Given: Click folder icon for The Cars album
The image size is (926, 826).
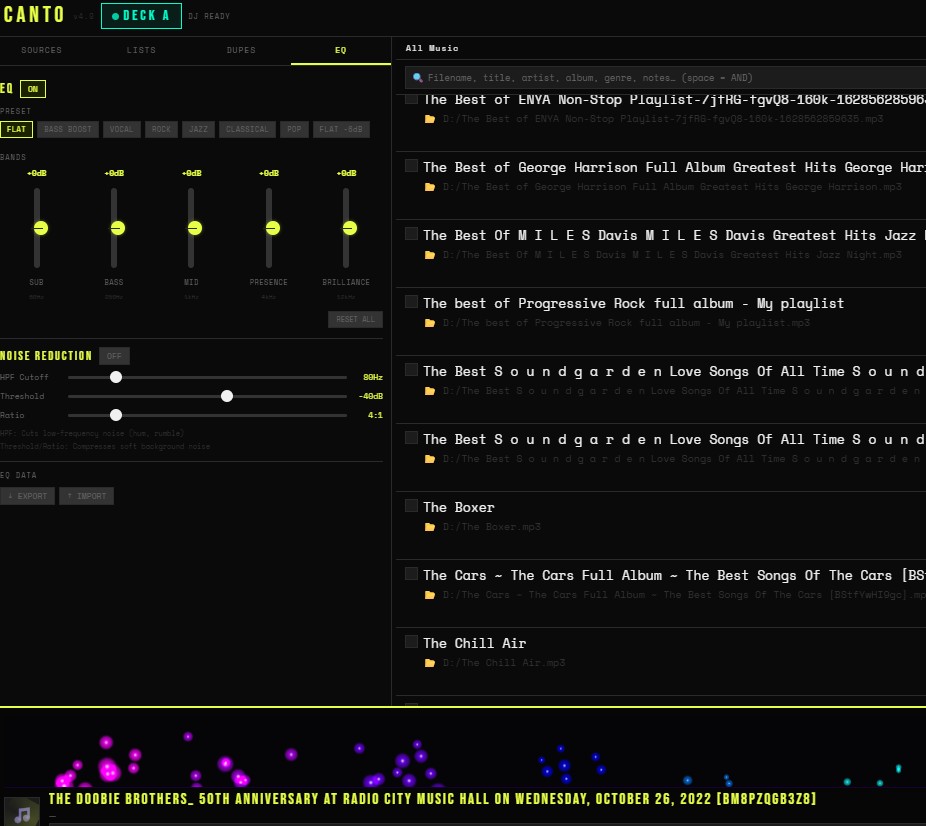Looking at the screenshot, I should click(430, 595).
